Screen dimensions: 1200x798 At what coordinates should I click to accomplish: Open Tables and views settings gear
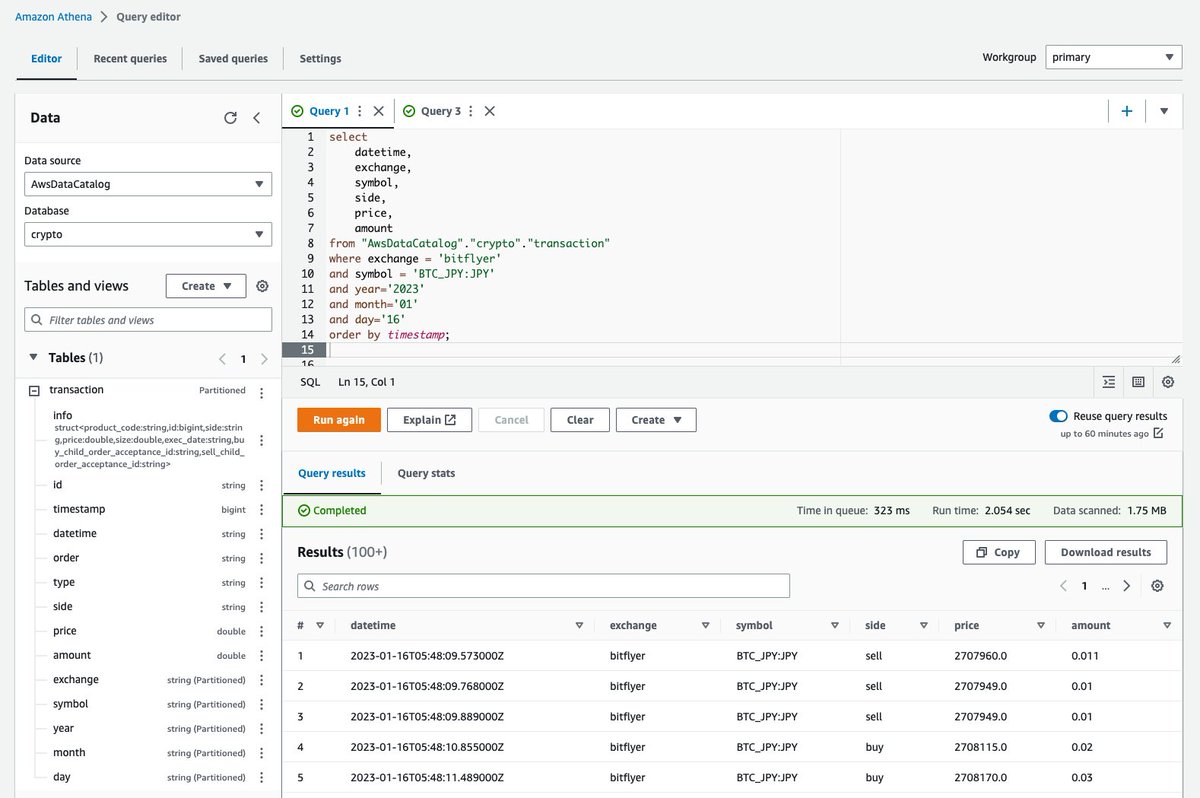coord(262,286)
